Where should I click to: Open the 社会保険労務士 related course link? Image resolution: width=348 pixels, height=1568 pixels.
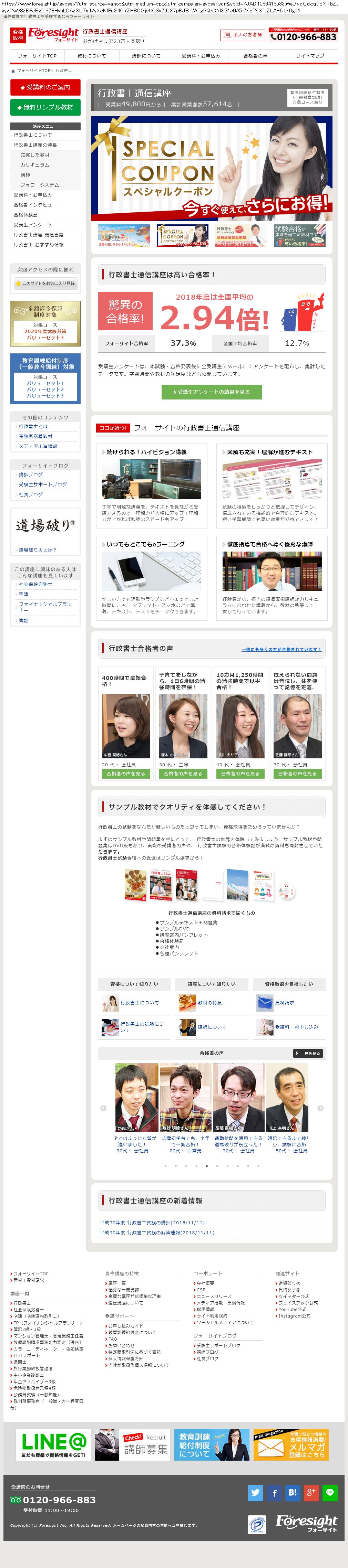(x=35, y=584)
